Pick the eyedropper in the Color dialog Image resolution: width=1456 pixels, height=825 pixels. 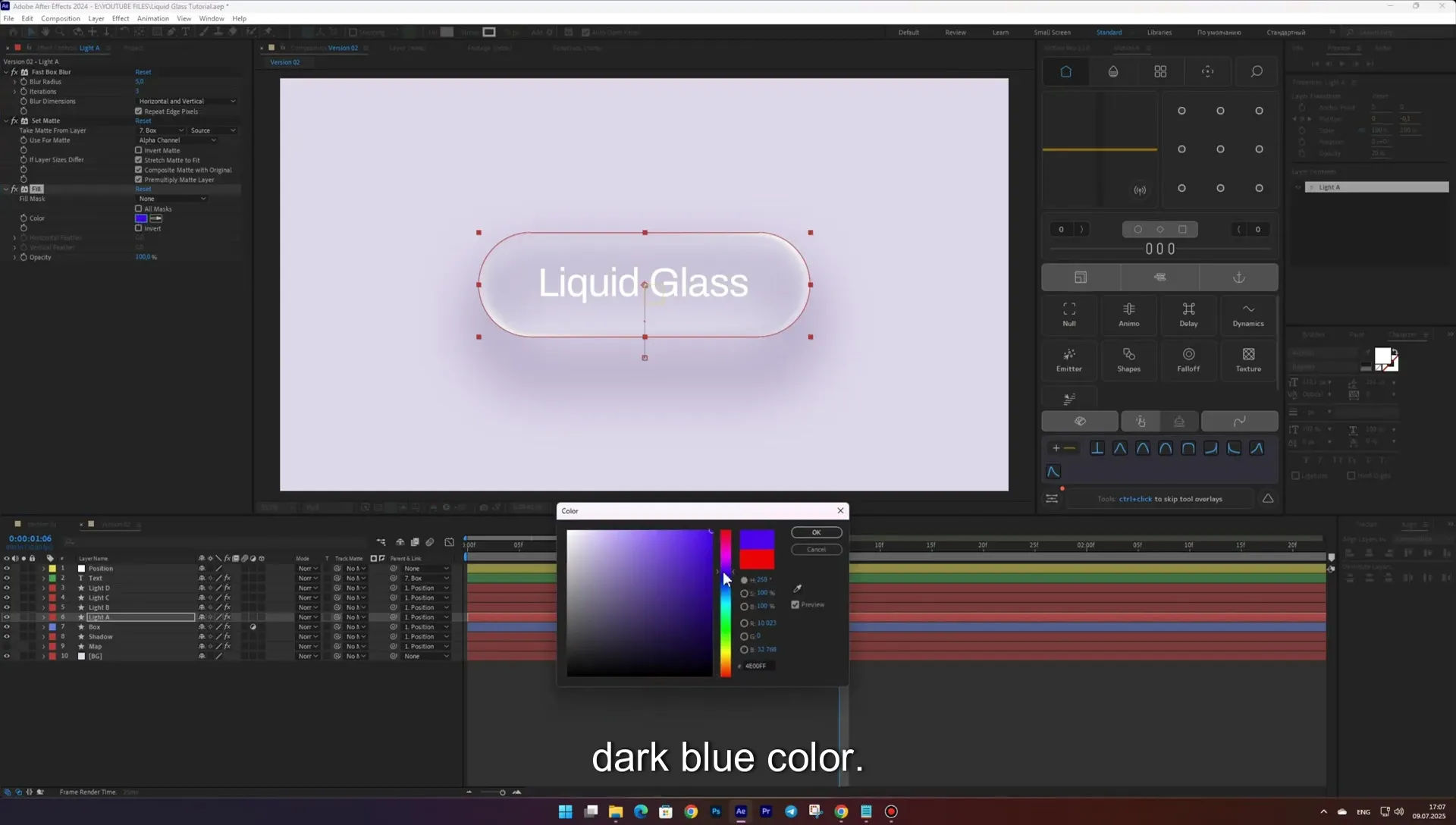click(x=797, y=588)
